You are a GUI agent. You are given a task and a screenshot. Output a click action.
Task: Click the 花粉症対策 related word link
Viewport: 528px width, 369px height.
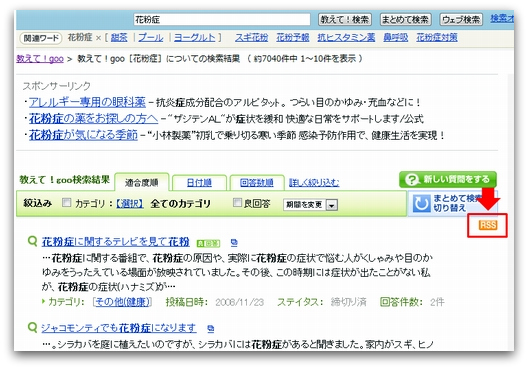tap(437, 37)
